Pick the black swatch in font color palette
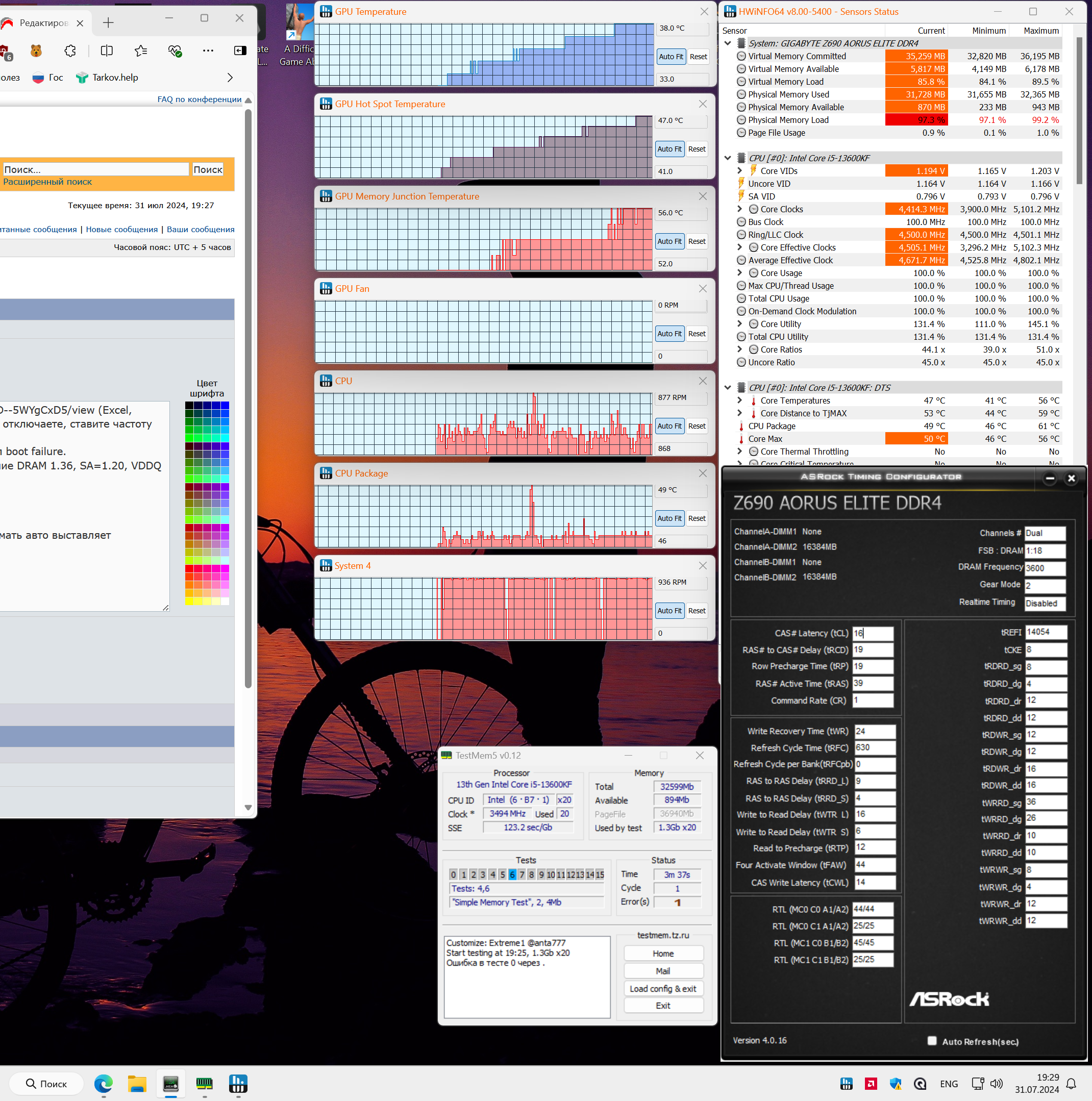Screen dimensions: 1092x1101 tap(189, 406)
